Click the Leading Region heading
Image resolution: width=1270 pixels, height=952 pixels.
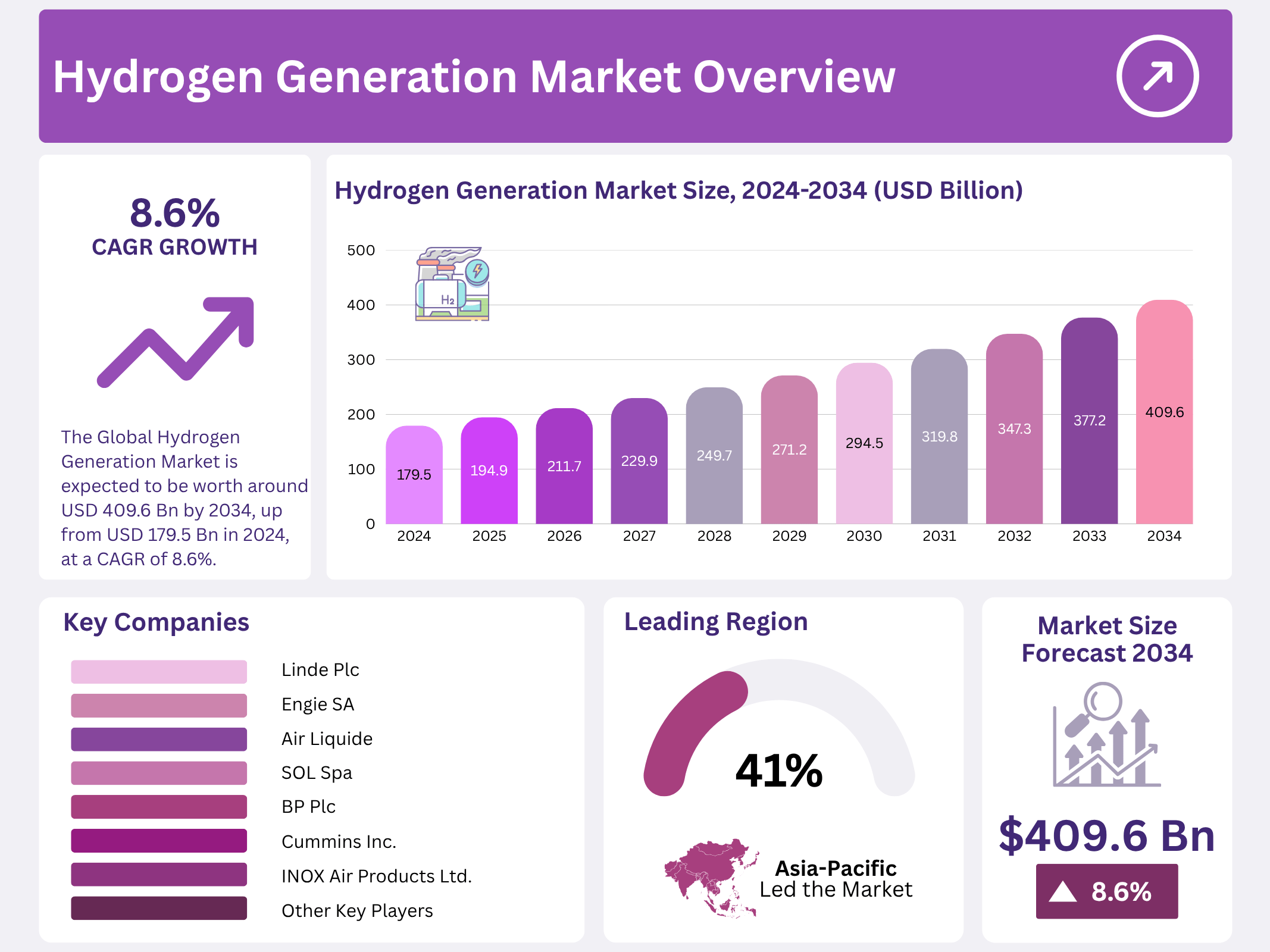pyautogui.click(x=716, y=622)
